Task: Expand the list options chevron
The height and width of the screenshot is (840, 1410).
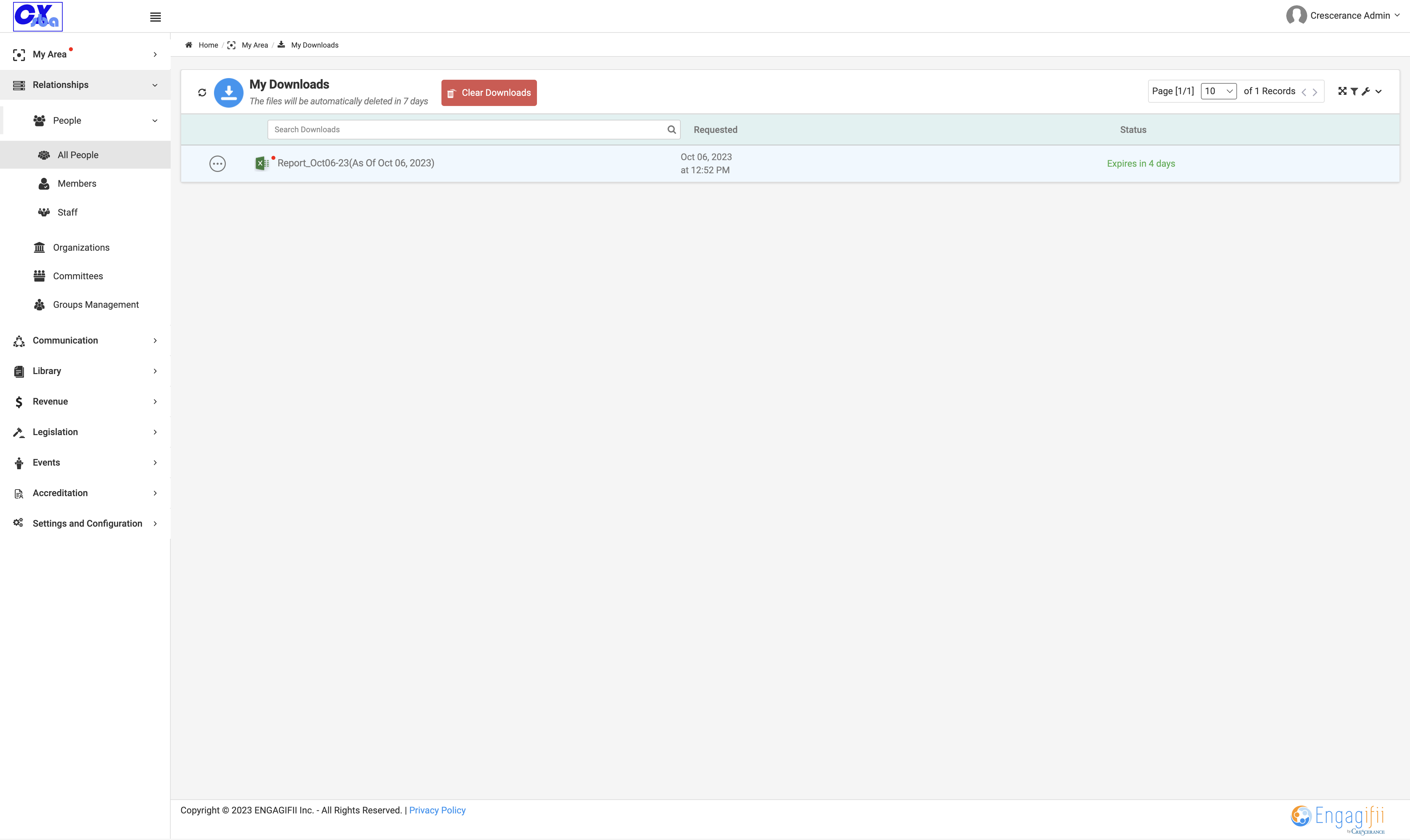Action: [1378, 92]
